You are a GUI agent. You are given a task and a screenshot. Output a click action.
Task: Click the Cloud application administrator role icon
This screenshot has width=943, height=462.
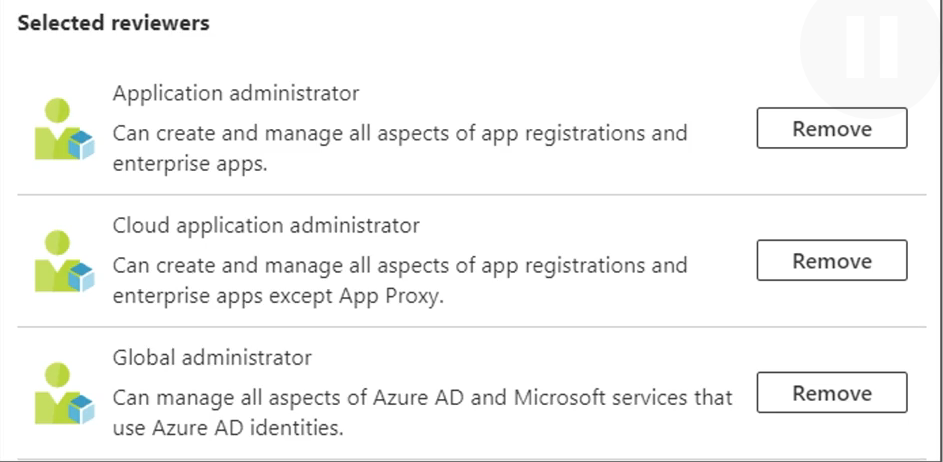point(63,262)
